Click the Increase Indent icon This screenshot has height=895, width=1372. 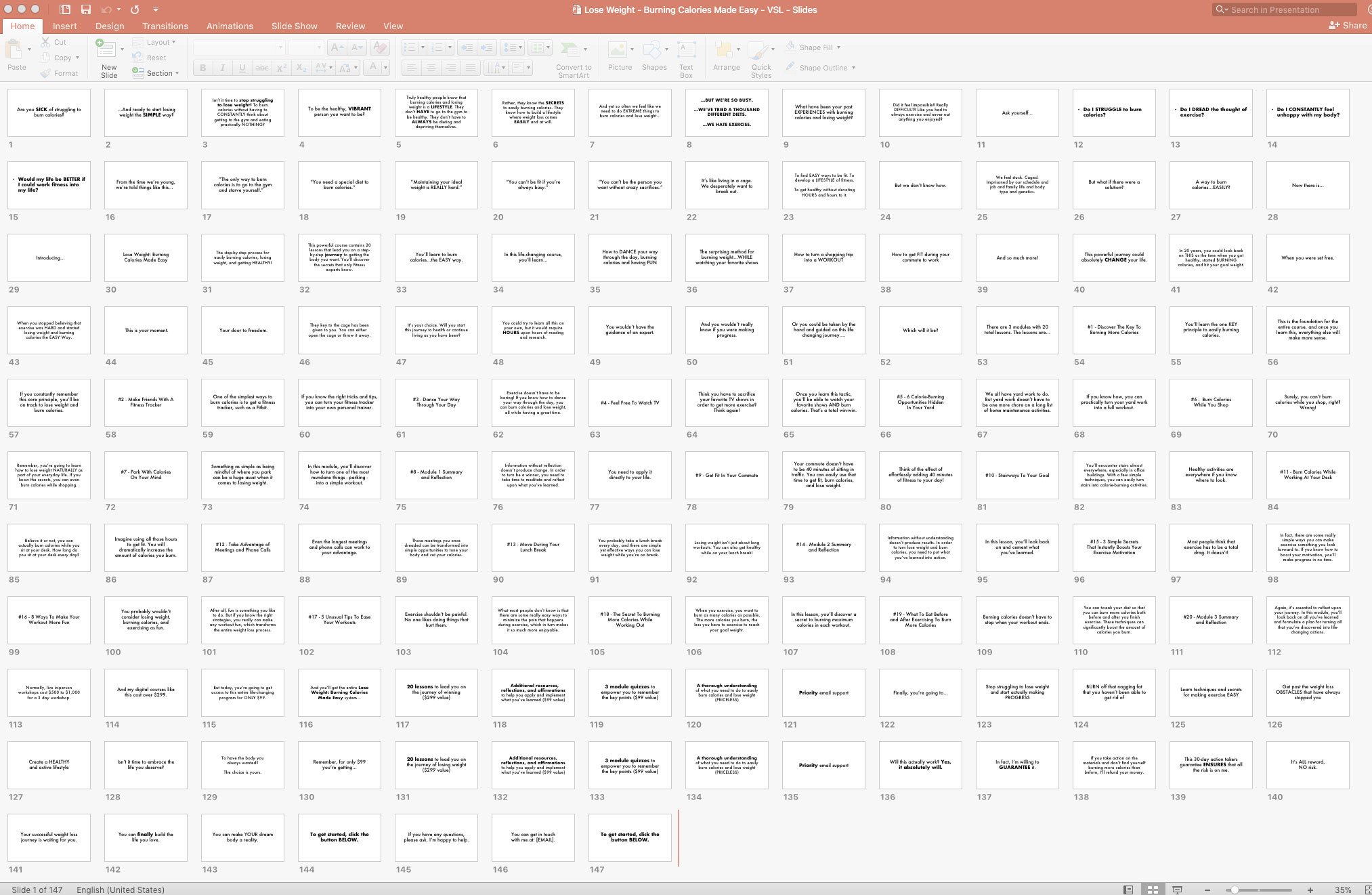(486, 47)
